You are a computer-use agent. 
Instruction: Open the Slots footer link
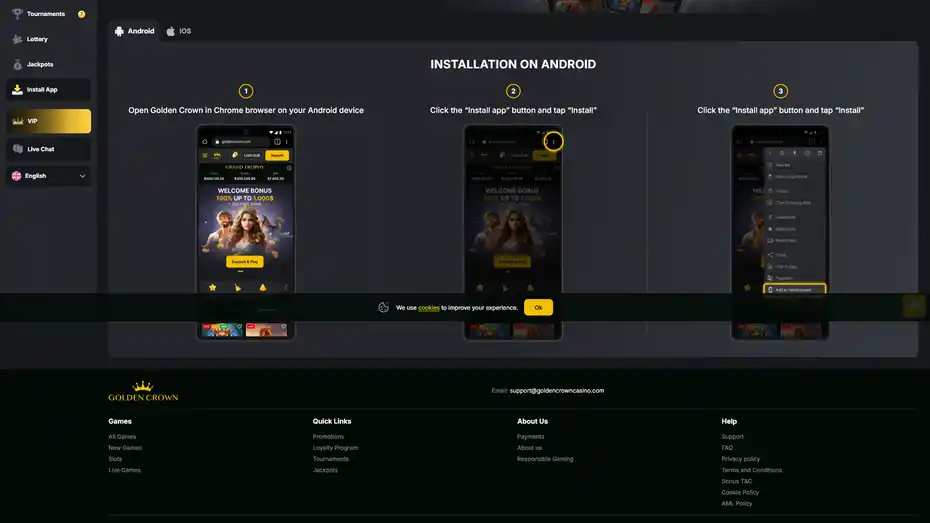click(x=115, y=459)
